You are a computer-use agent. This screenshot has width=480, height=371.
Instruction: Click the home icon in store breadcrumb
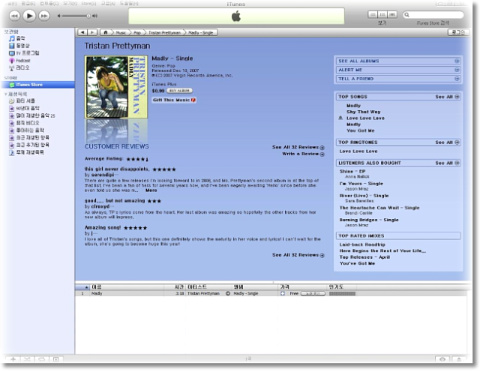[106, 32]
